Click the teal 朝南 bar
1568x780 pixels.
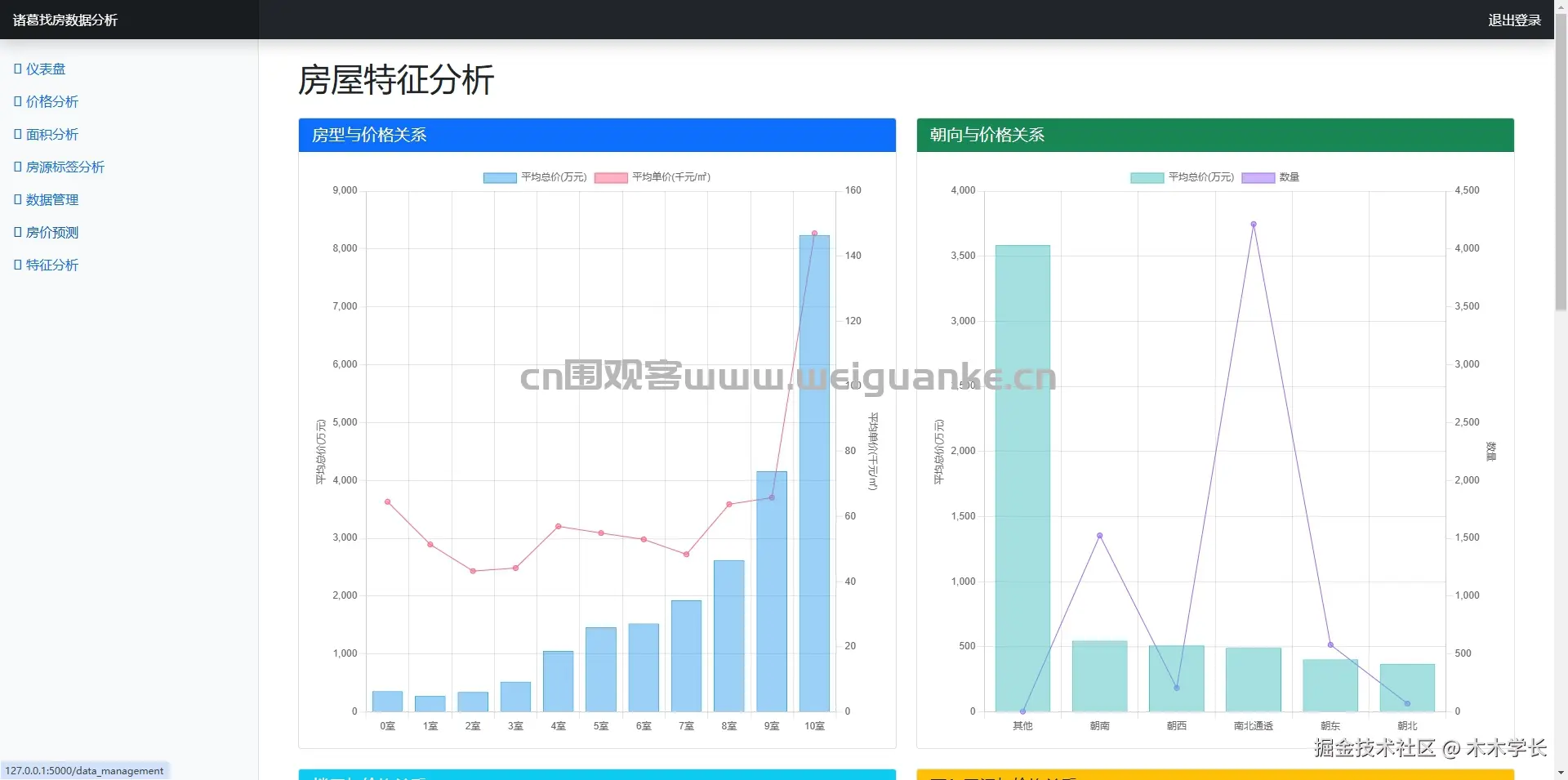(1100, 676)
